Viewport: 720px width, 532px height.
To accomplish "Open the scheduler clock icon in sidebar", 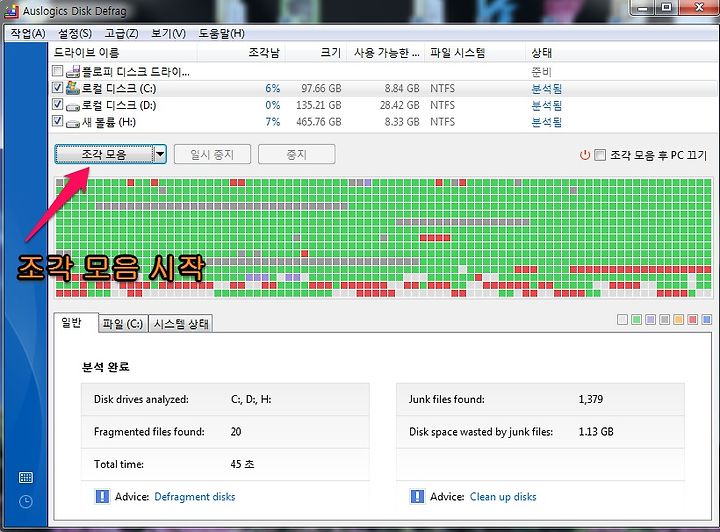I will (26, 501).
